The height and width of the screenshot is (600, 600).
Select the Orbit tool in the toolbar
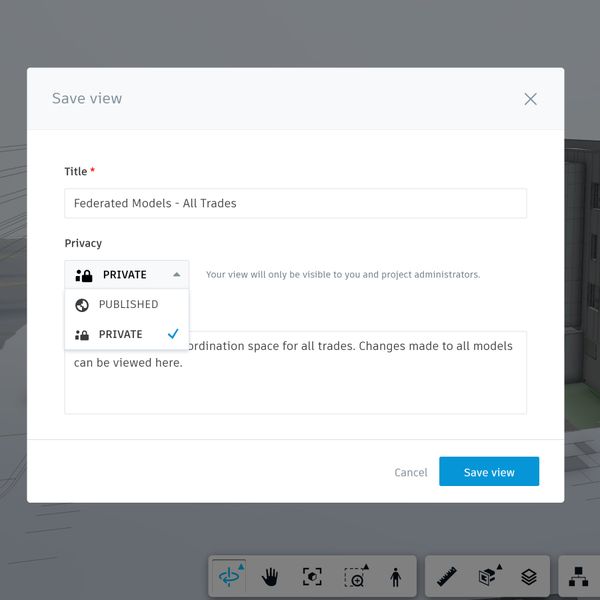click(x=229, y=577)
